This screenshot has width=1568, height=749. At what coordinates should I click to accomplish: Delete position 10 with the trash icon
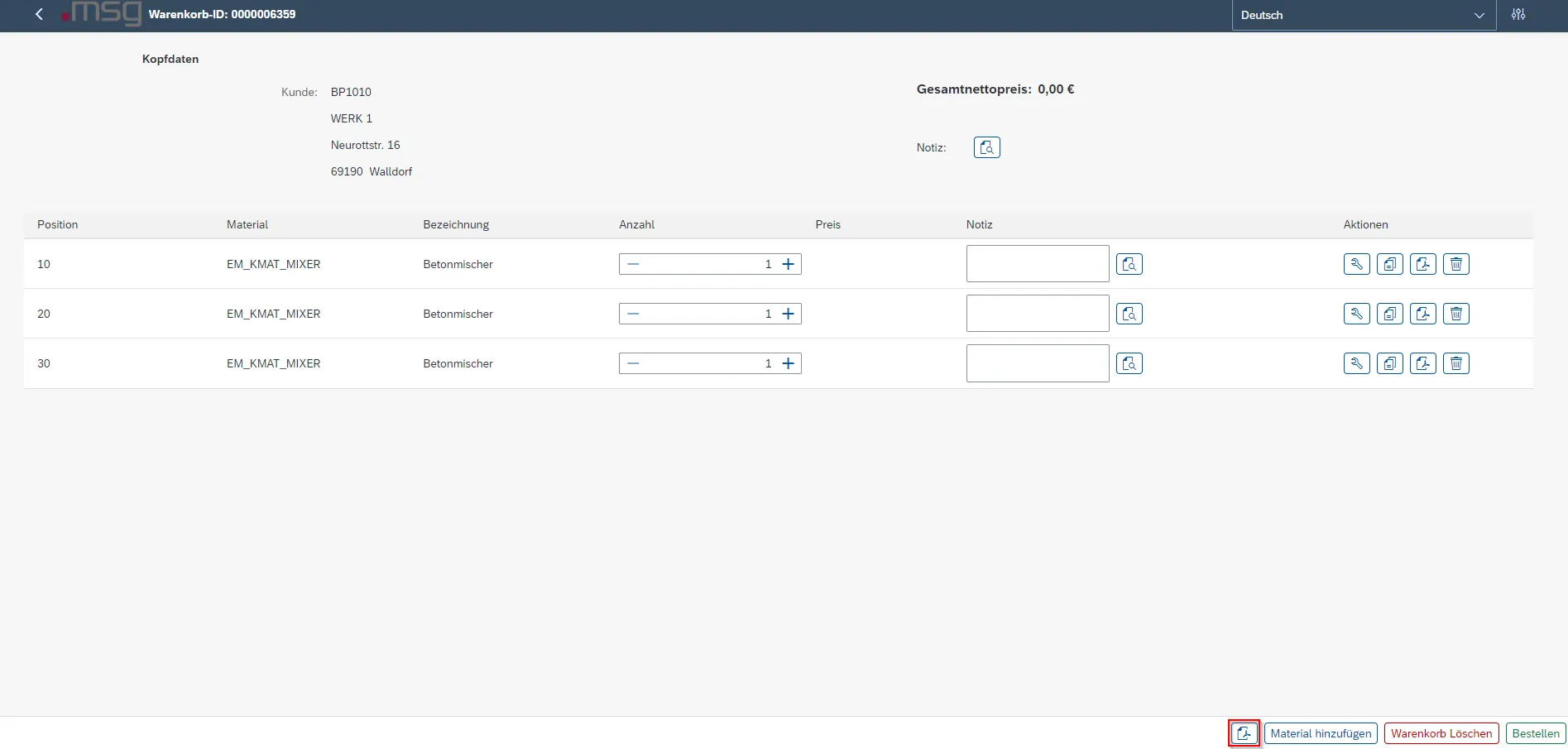1455,264
